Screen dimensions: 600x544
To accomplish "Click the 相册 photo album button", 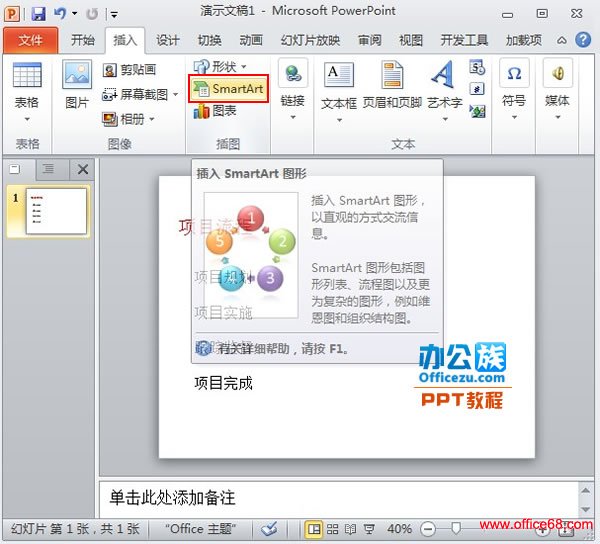I will (123, 119).
